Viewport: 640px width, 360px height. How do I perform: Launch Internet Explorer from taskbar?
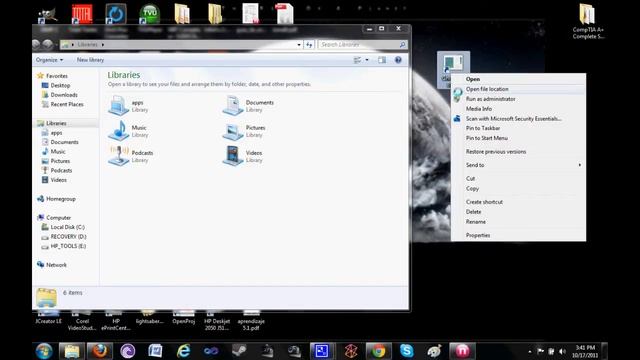(x=183, y=351)
